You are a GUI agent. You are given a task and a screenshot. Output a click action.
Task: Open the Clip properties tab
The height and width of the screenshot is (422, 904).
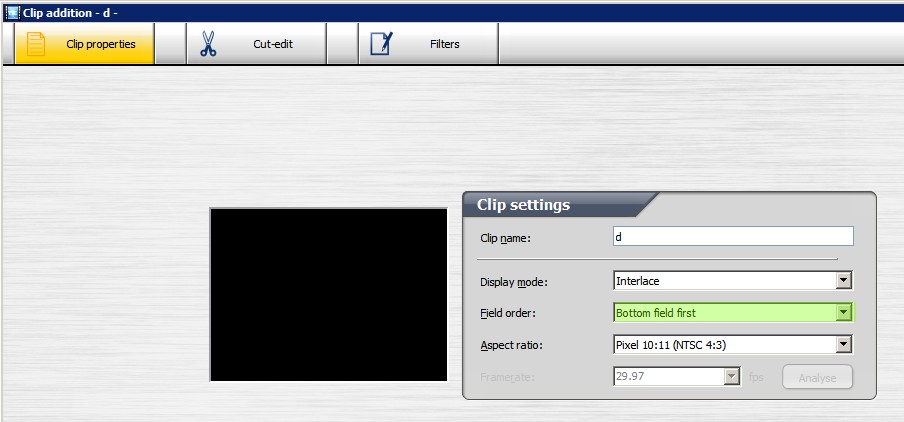pos(85,44)
